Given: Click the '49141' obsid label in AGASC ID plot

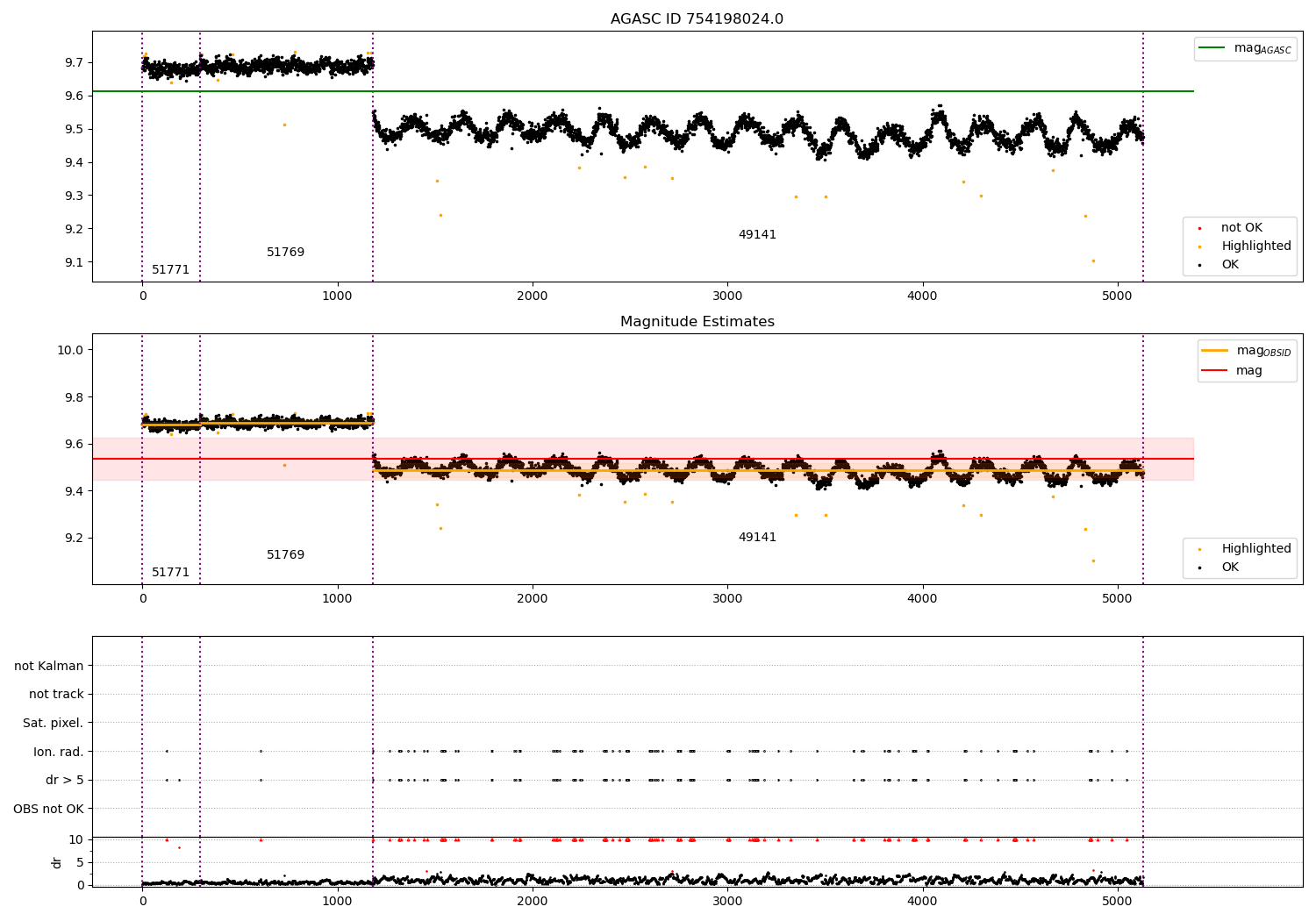Looking at the screenshot, I should 757,235.
